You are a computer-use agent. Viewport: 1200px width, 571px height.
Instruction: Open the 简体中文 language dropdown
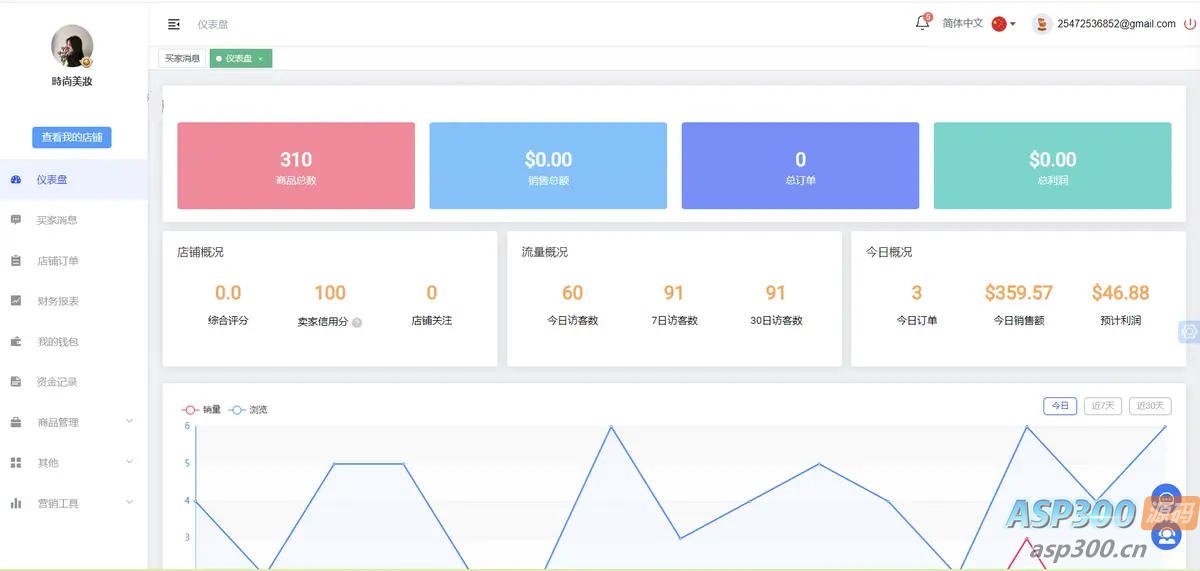[x=978, y=24]
